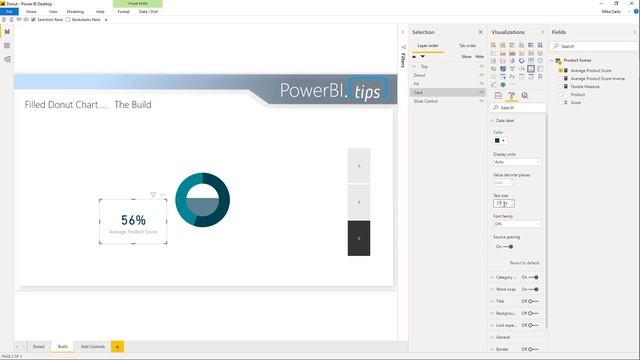Collapse the Visualizations pane chevron
This screenshot has height=360, width=640.
click(x=542, y=32)
